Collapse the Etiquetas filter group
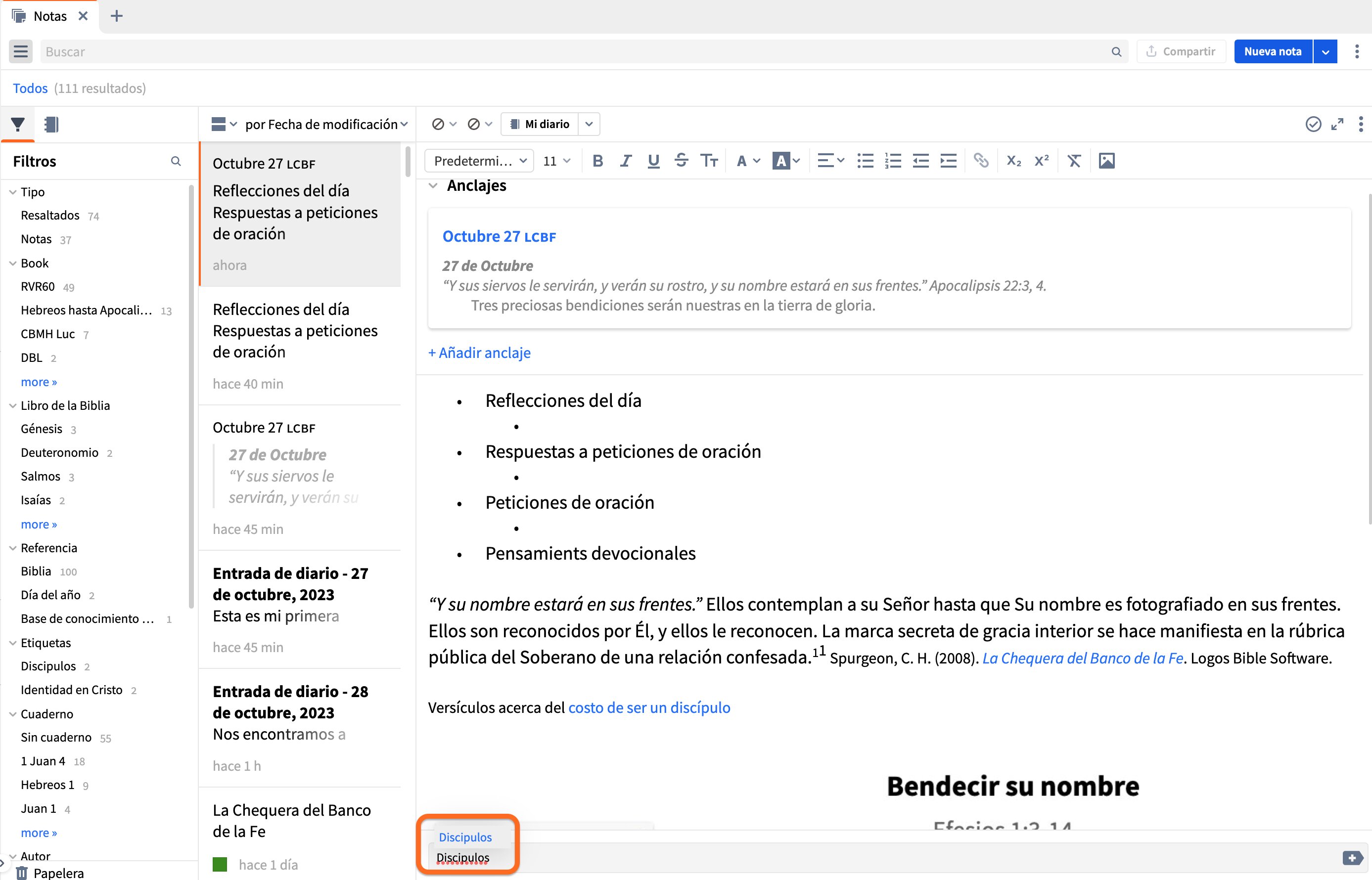 [x=12, y=643]
